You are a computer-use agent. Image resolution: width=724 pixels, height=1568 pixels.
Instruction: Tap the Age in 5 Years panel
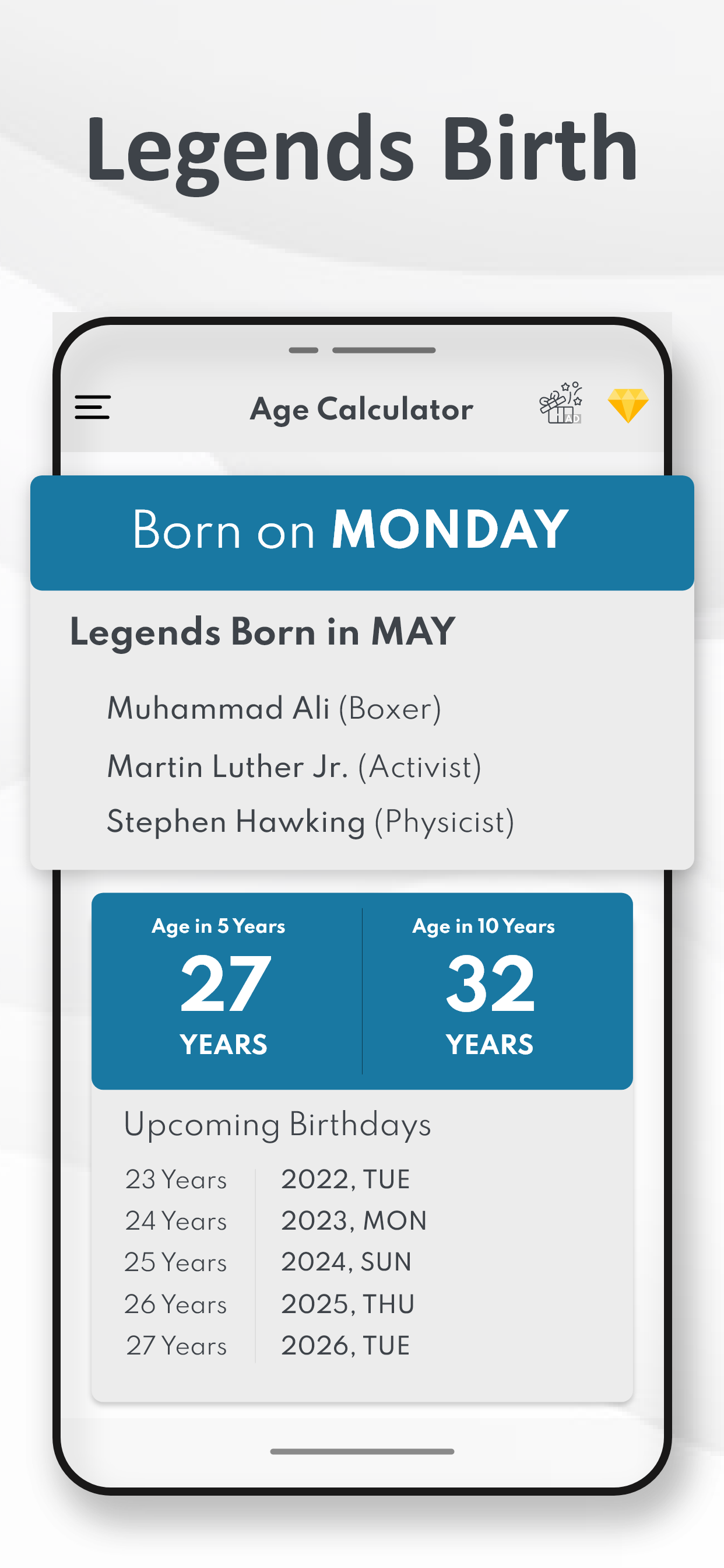pos(226,991)
